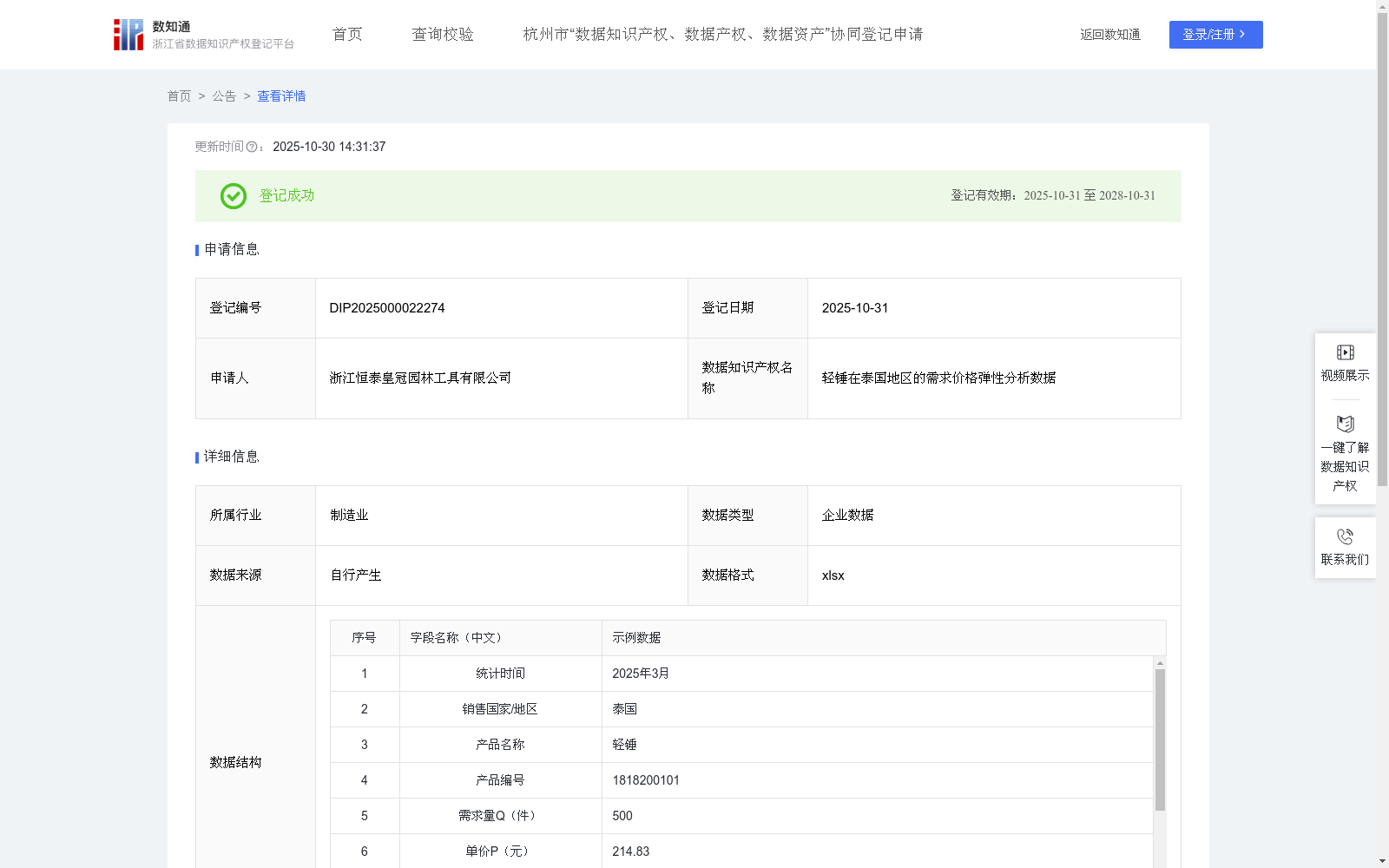Click 返回数知通 link
Screen dimensions: 1389x868
pos(1110,35)
